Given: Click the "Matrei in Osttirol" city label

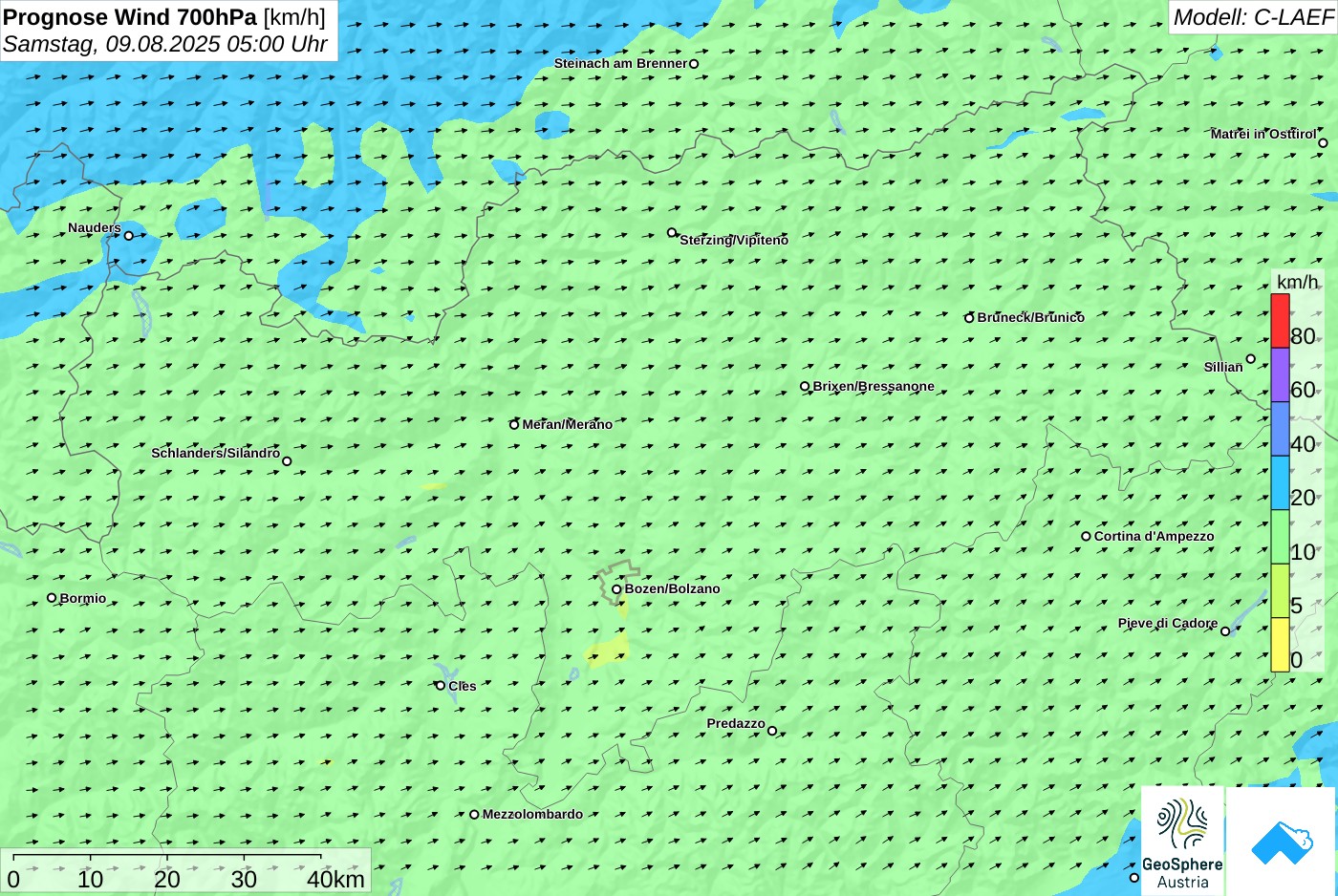Looking at the screenshot, I should click(x=1263, y=135).
